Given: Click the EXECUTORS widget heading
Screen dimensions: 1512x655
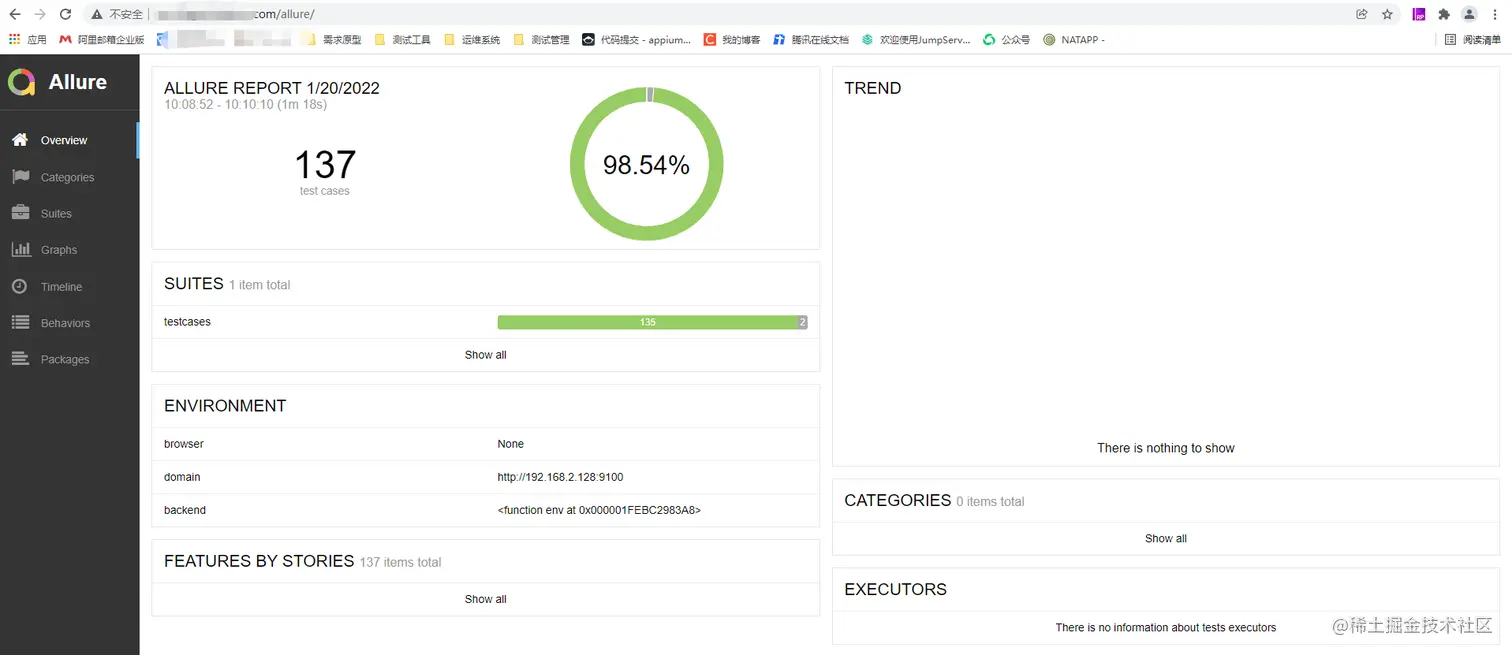Looking at the screenshot, I should (895, 589).
